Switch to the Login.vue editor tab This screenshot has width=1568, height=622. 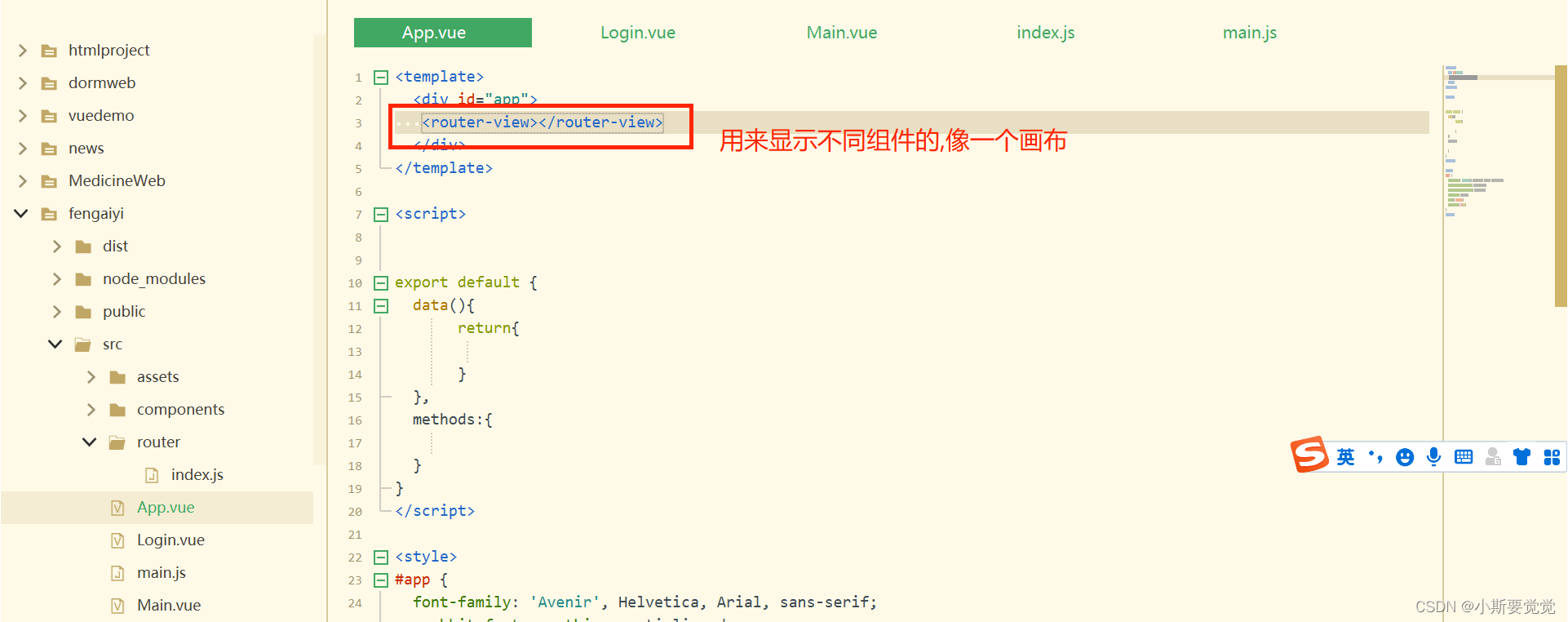638,33
